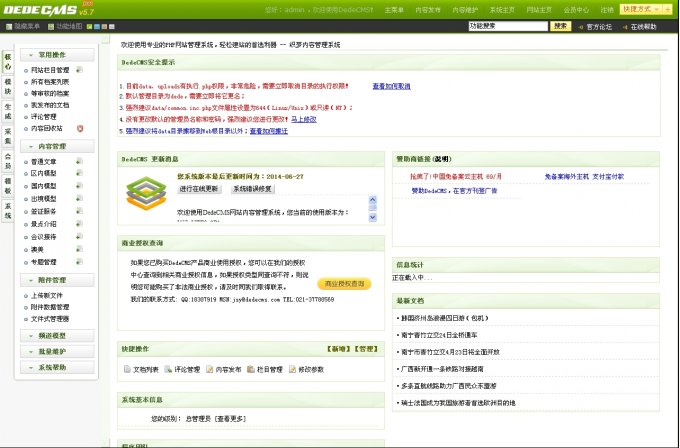
Task: Open 系统主页 in top navigation
Action: click(x=502, y=10)
